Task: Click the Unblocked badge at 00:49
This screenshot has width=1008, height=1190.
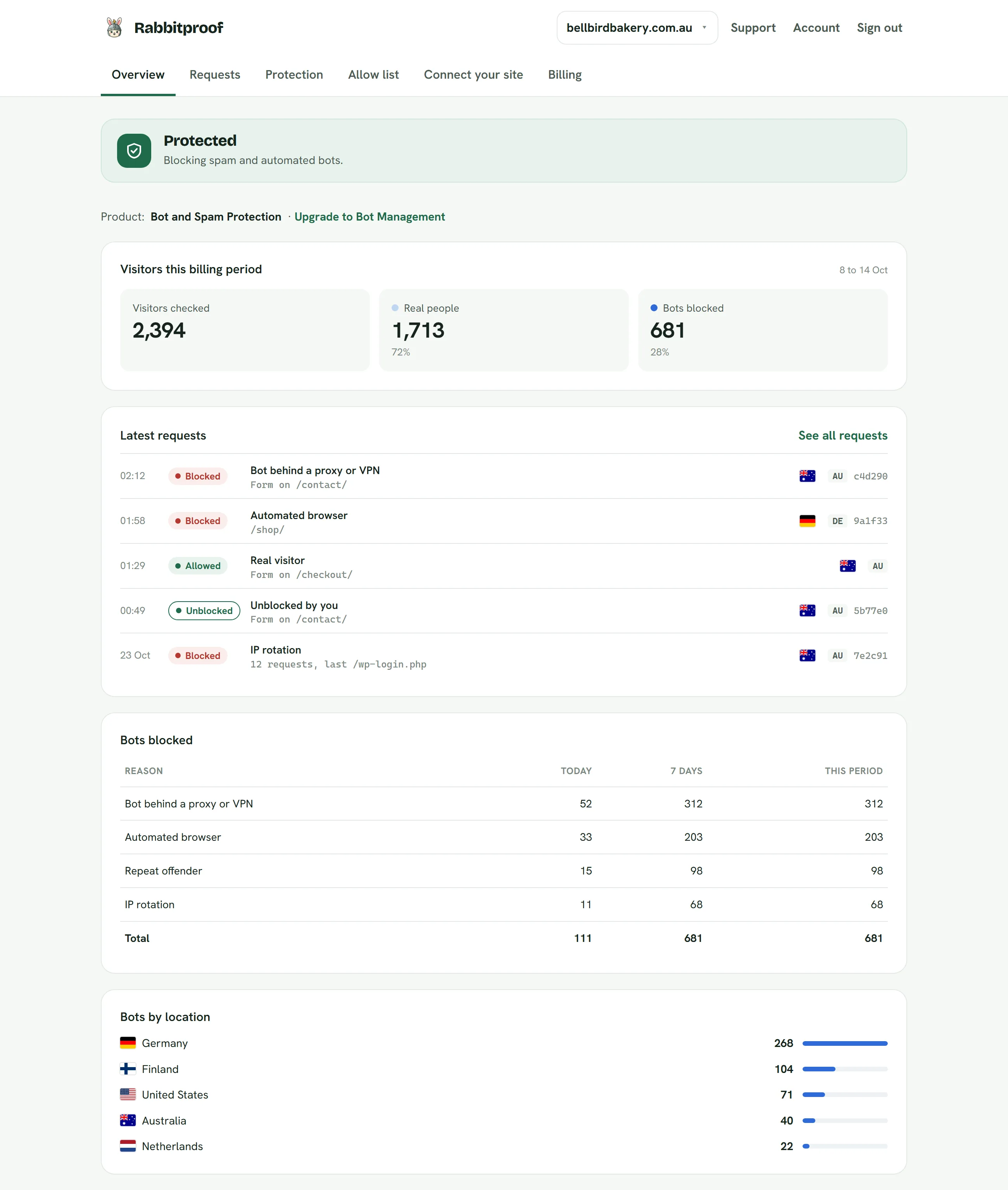Action: click(204, 610)
